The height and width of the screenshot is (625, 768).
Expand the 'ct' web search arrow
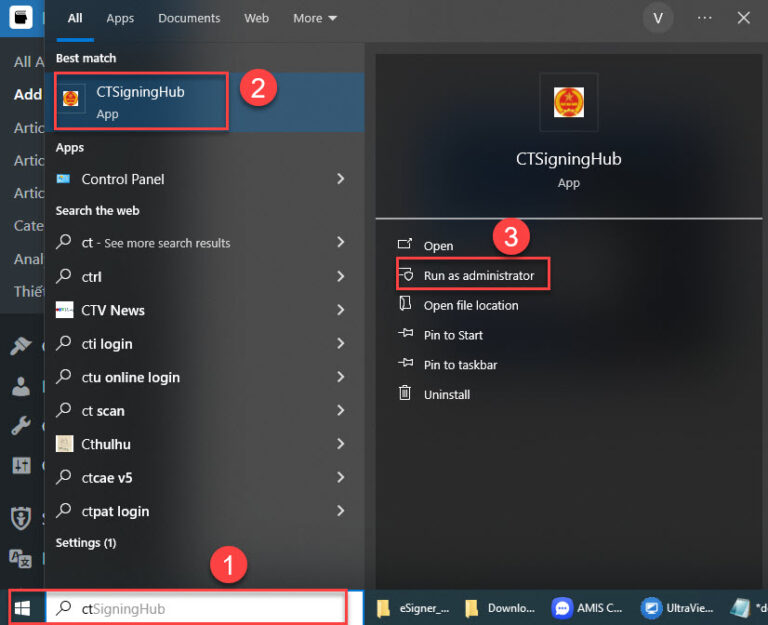point(340,242)
